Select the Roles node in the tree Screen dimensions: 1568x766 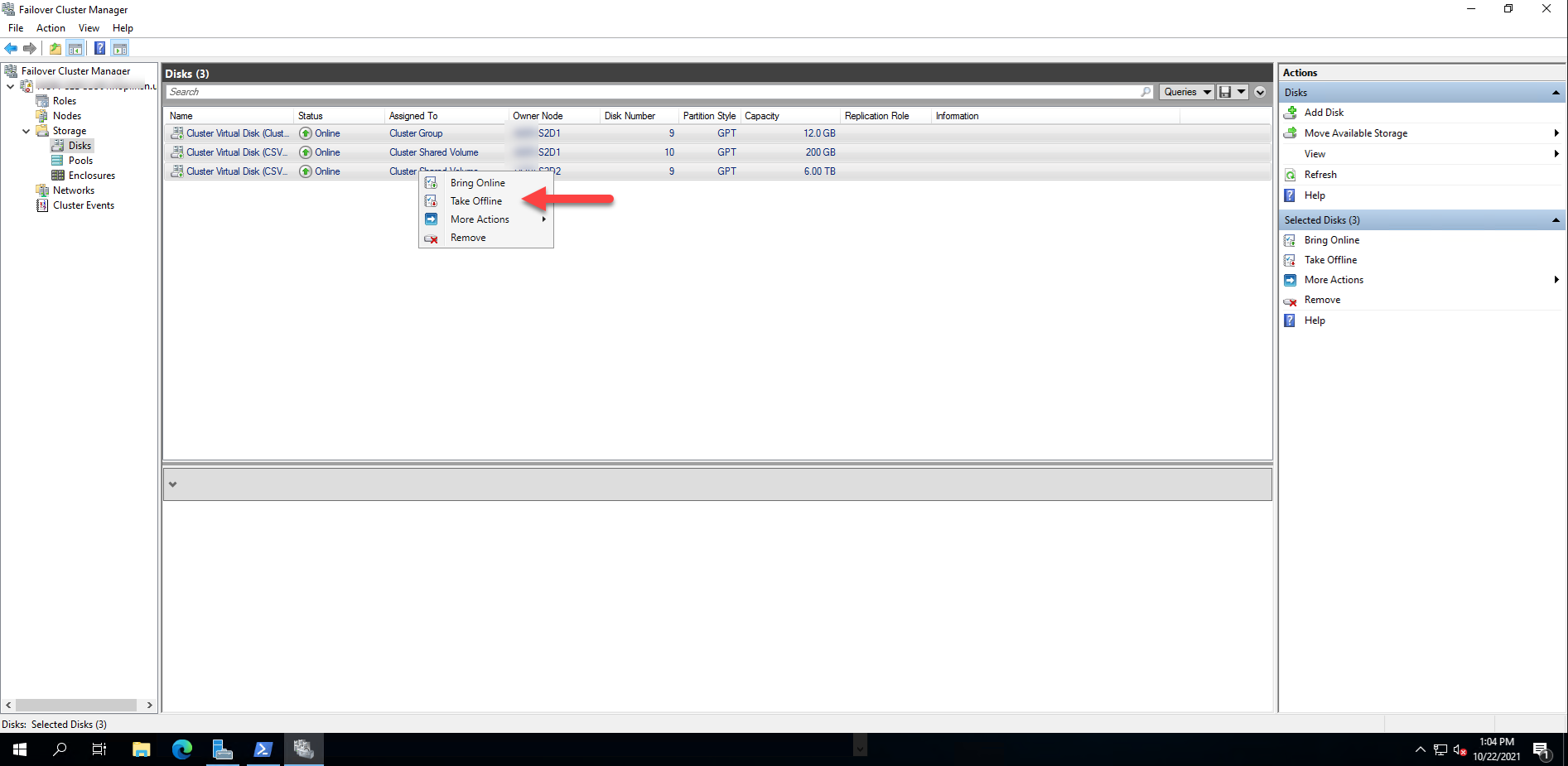(65, 101)
